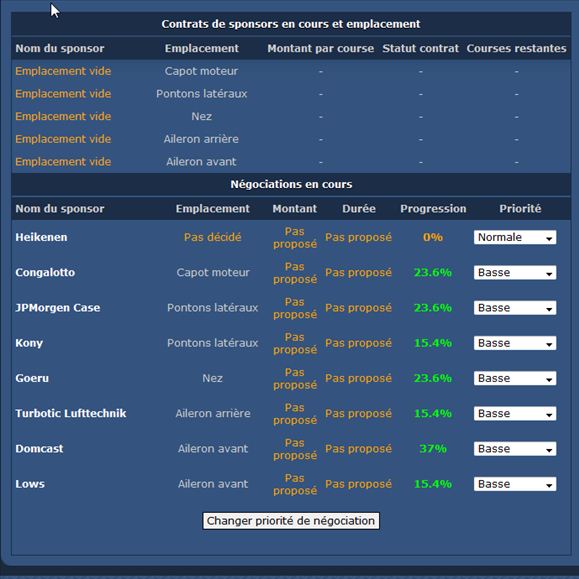Viewport: 579px width, 579px height.
Task: Open Heikenen priority dropdown set to Normale
Action: coord(515,237)
